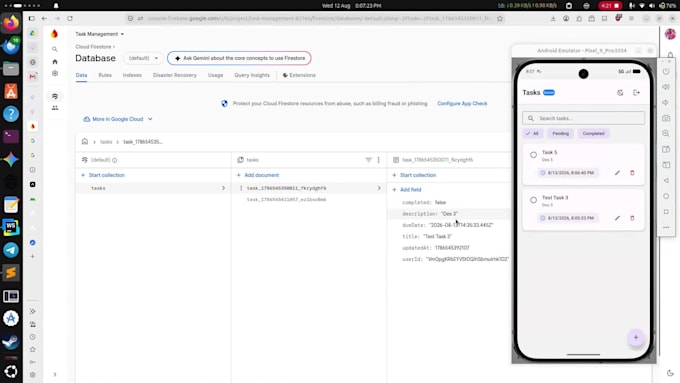Switch to the Indexes tab
The height and width of the screenshot is (383, 680).
[x=132, y=75]
